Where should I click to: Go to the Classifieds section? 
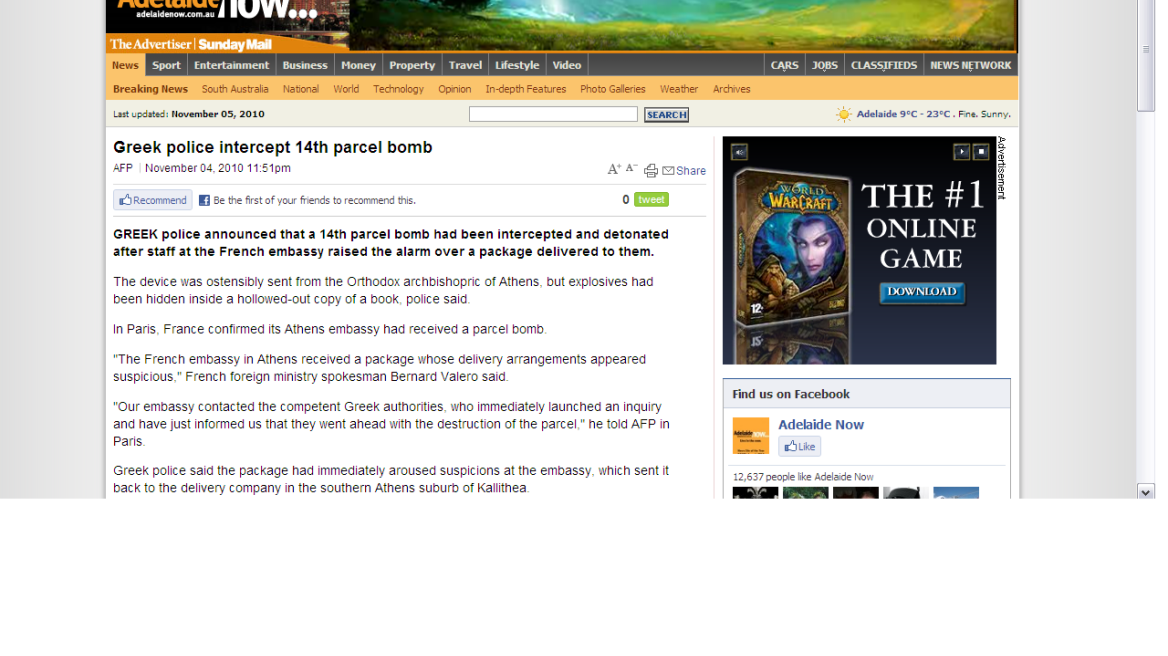pos(883,65)
